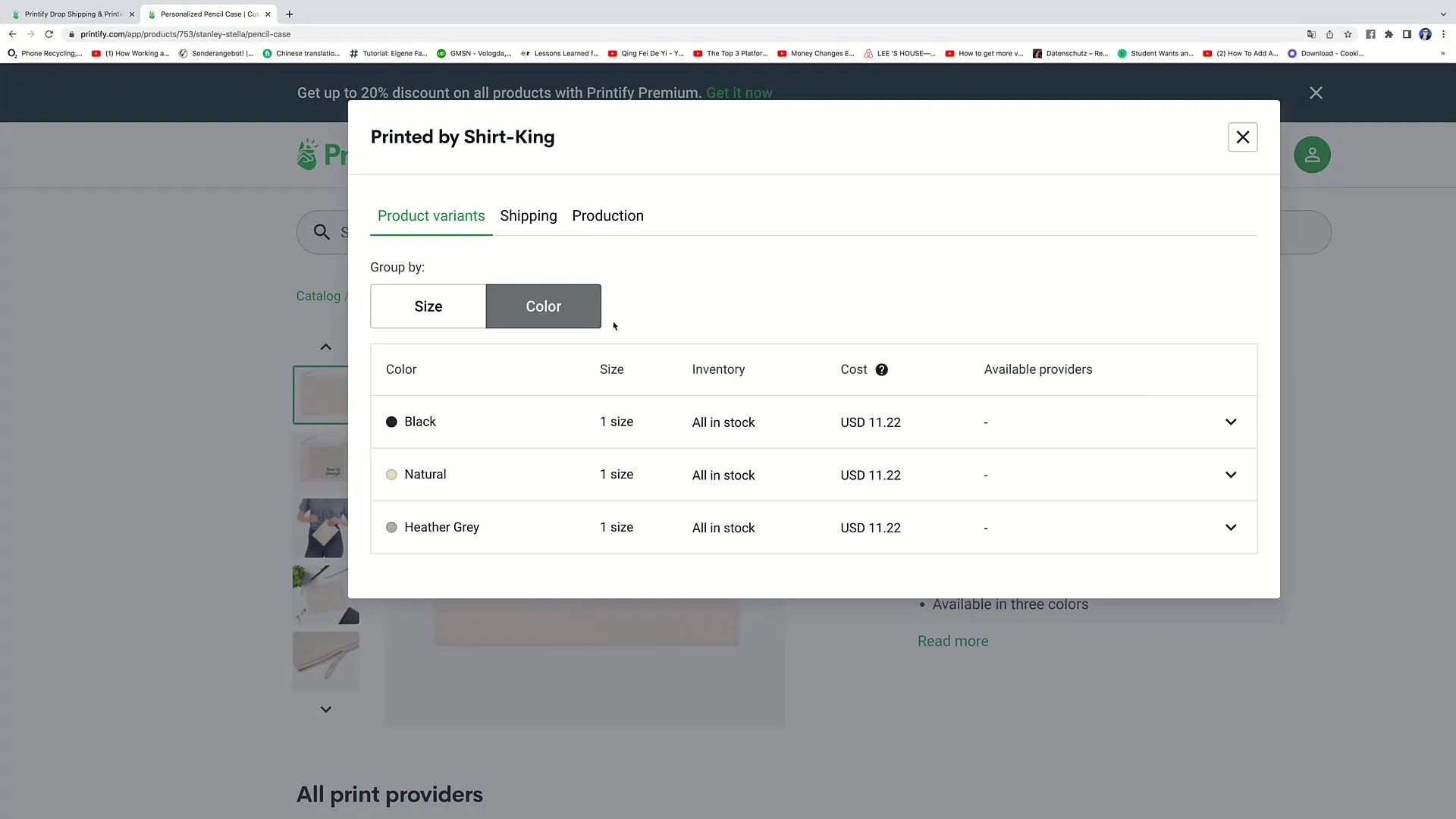This screenshot has width=1456, height=819.
Task: Close the Printify Drop Shipping tab
Action: [131, 14]
